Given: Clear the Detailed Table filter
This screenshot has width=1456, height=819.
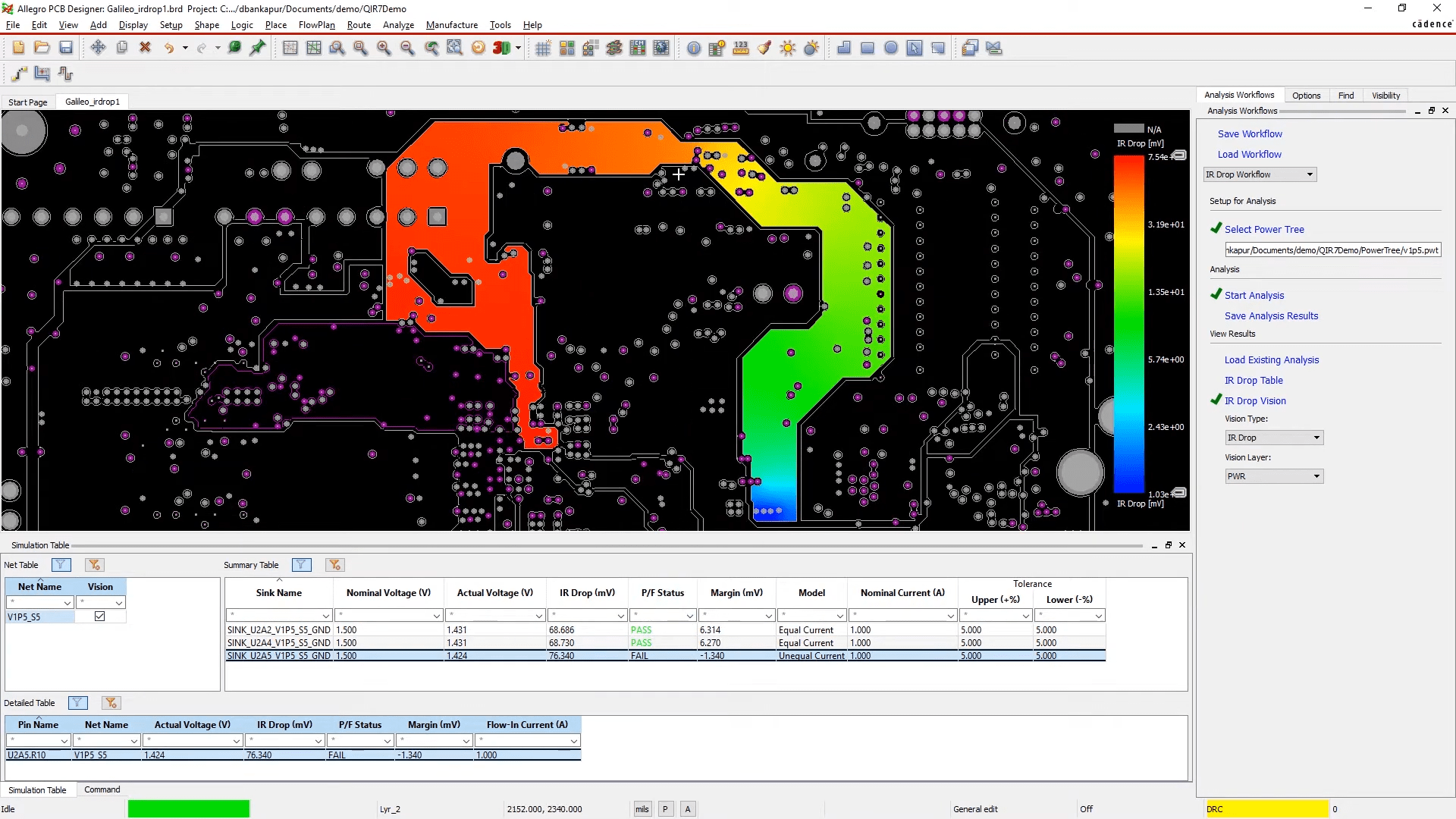Looking at the screenshot, I should [x=111, y=703].
